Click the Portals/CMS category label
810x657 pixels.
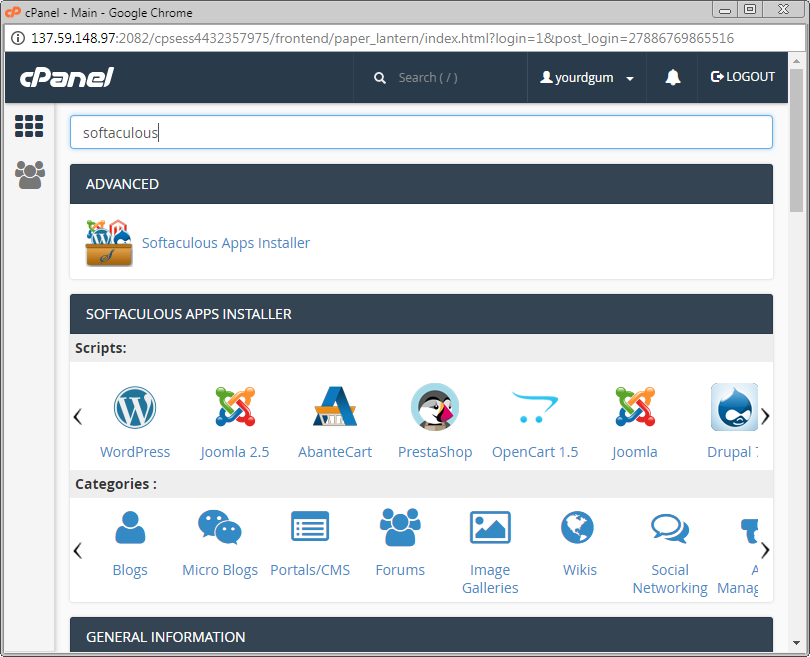[x=310, y=570]
